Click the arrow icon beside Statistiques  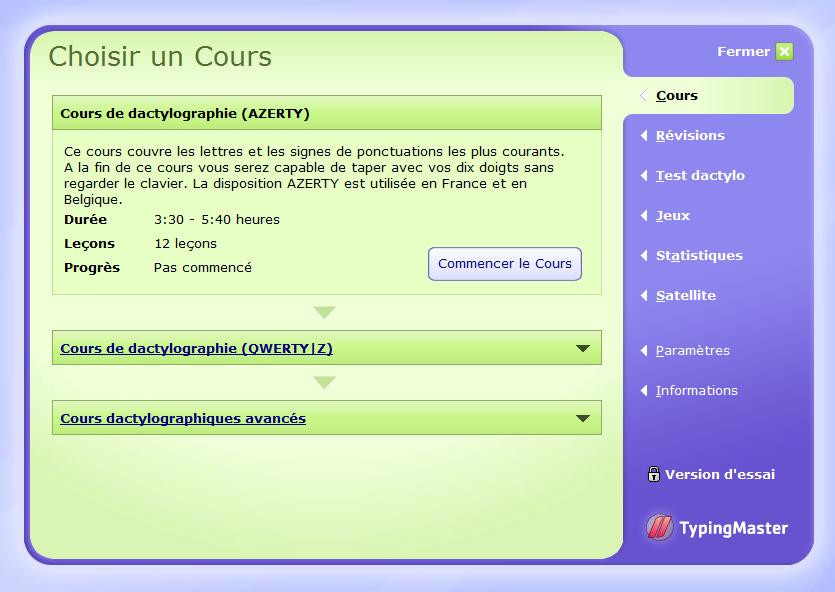click(x=644, y=255)
